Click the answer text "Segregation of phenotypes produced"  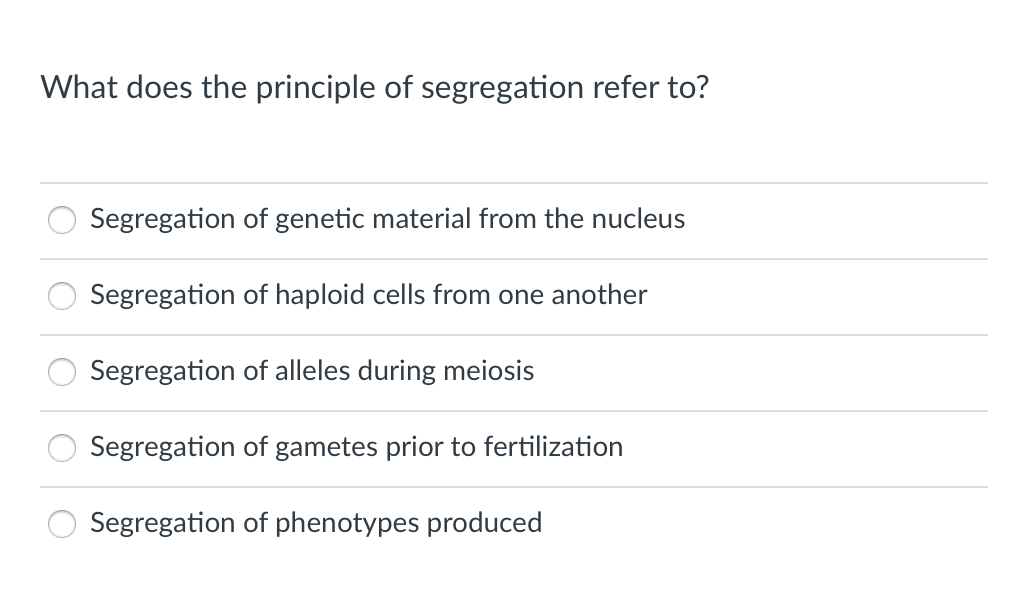pos(315,524)
